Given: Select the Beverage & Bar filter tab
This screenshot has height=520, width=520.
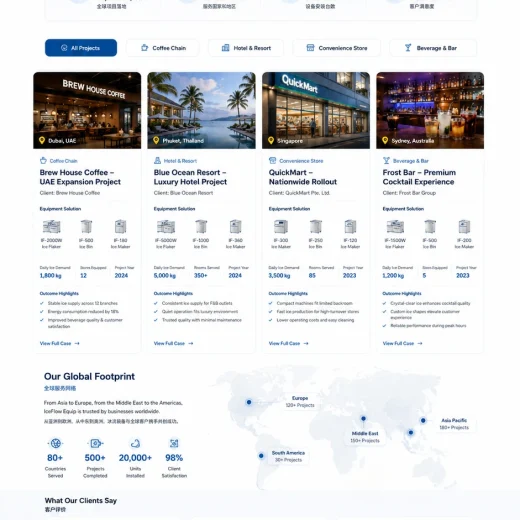Looking at the screenshot, I should click(433, 48).
